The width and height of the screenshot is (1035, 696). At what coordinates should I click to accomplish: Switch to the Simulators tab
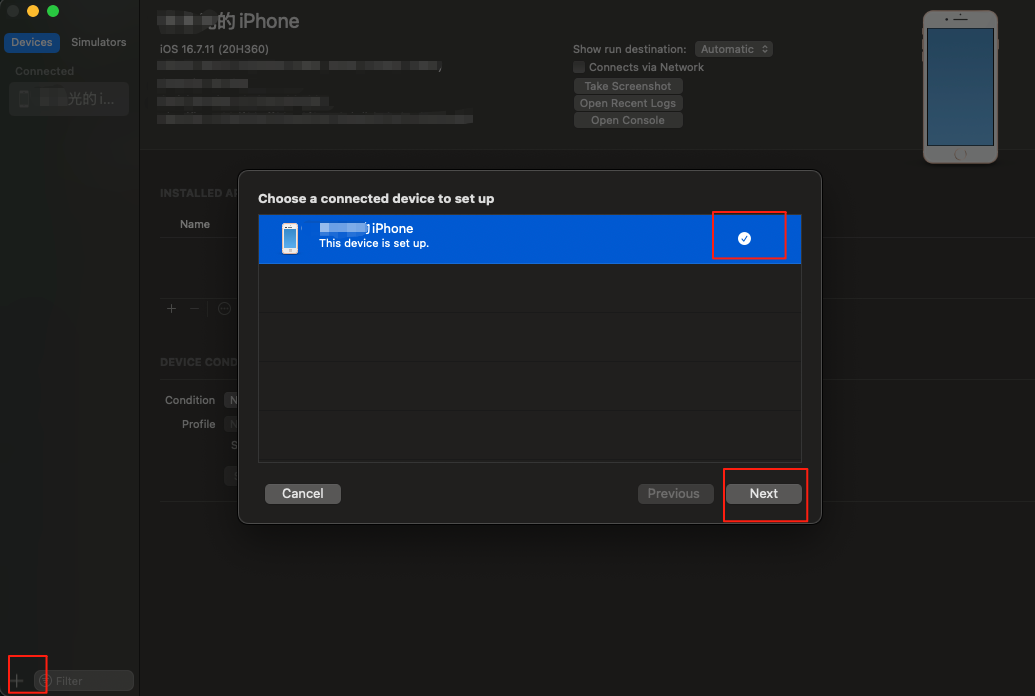click(98, 42)
